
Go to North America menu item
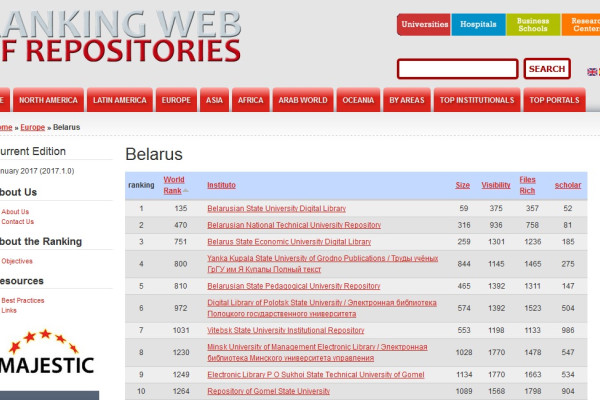(48, 100)
